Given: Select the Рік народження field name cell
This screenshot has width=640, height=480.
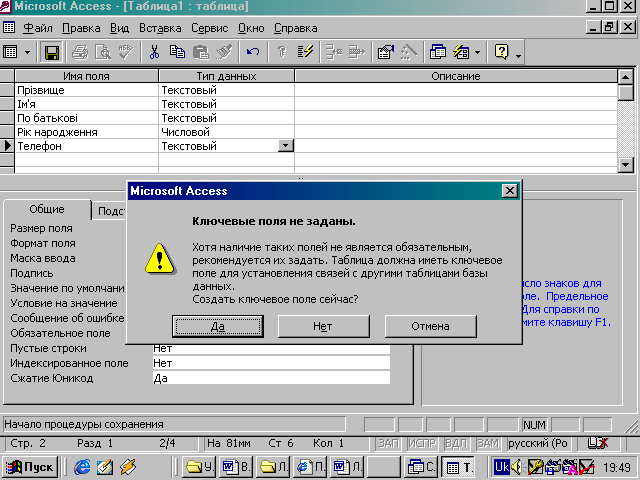Looking at the screenshot, I should point(87,132).
